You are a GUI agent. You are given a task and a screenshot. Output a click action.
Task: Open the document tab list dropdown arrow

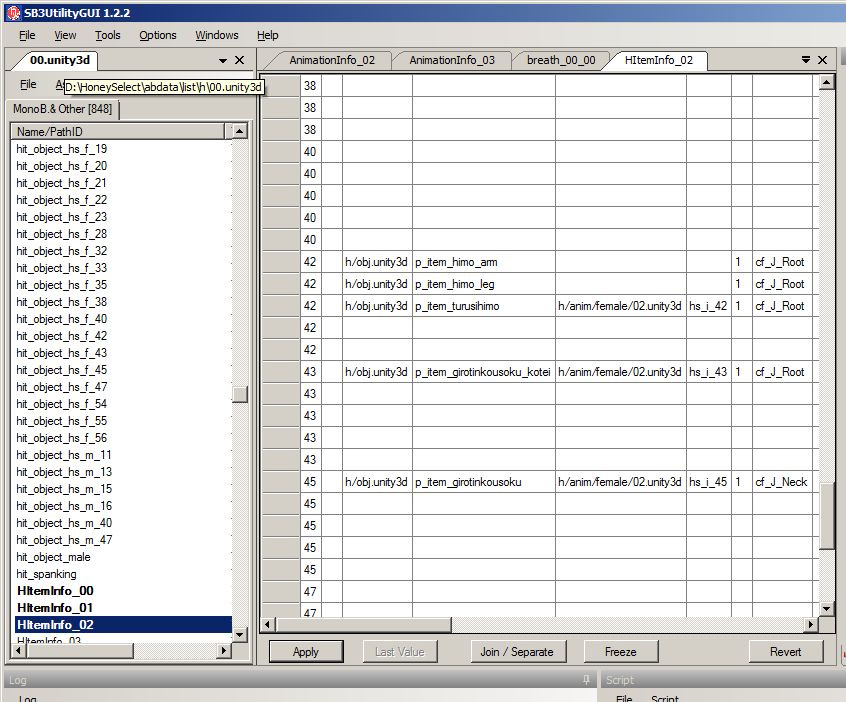coord(806,60)
